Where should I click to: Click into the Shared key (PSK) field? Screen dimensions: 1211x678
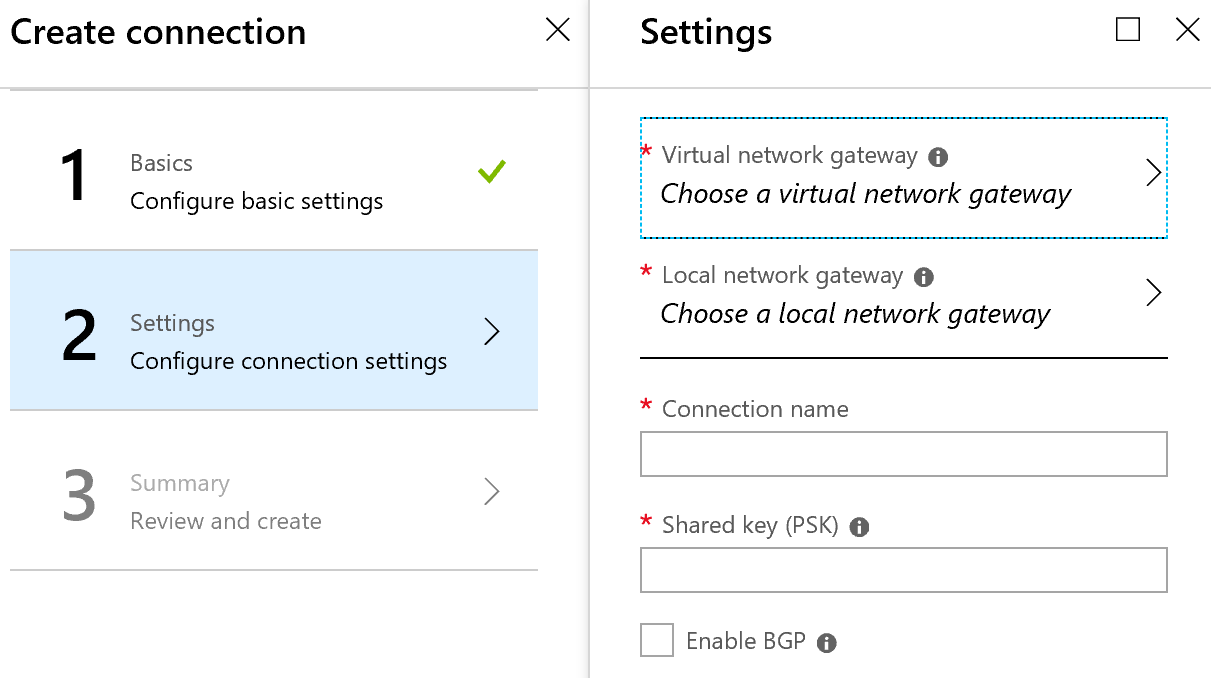[903, 570]
